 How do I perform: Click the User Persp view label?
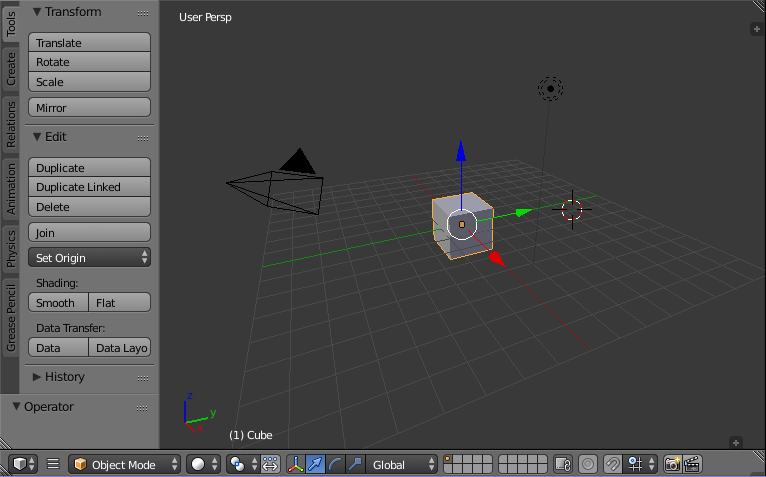pyautogui.click(x=205, y=17)
